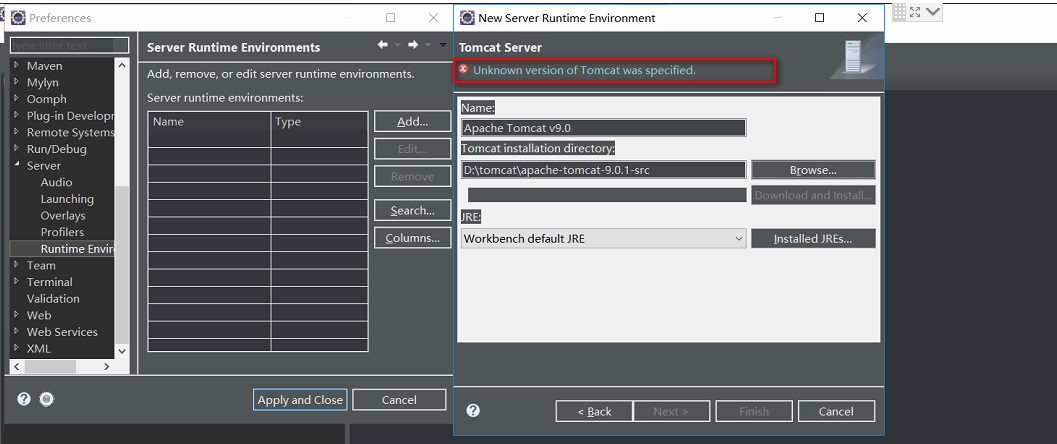The image size is (1057, 444).
Task: Click the help icon in Preferences window
Action: pos(24,399)
